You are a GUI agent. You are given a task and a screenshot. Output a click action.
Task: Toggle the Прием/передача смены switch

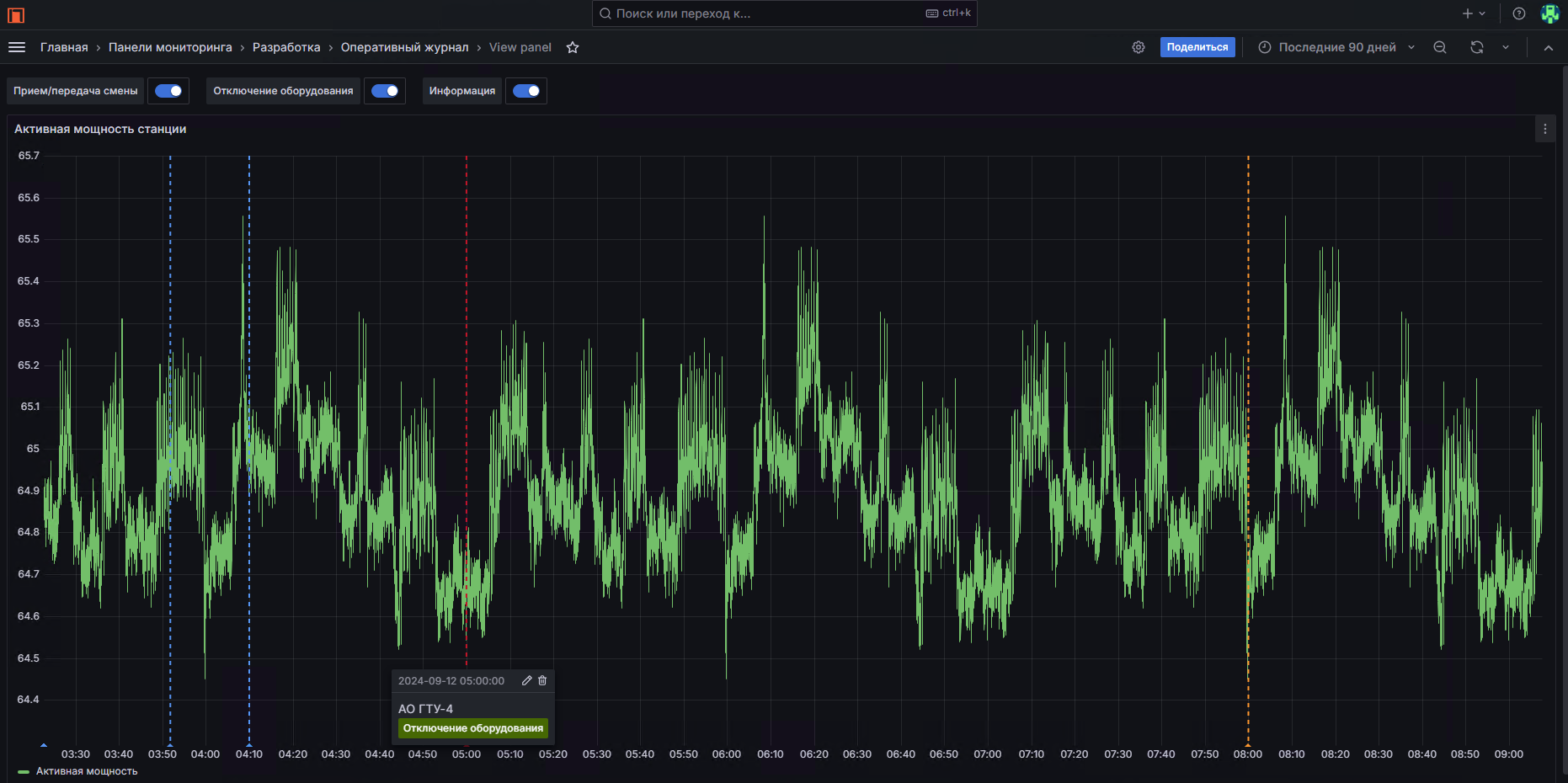coord(168,91)
